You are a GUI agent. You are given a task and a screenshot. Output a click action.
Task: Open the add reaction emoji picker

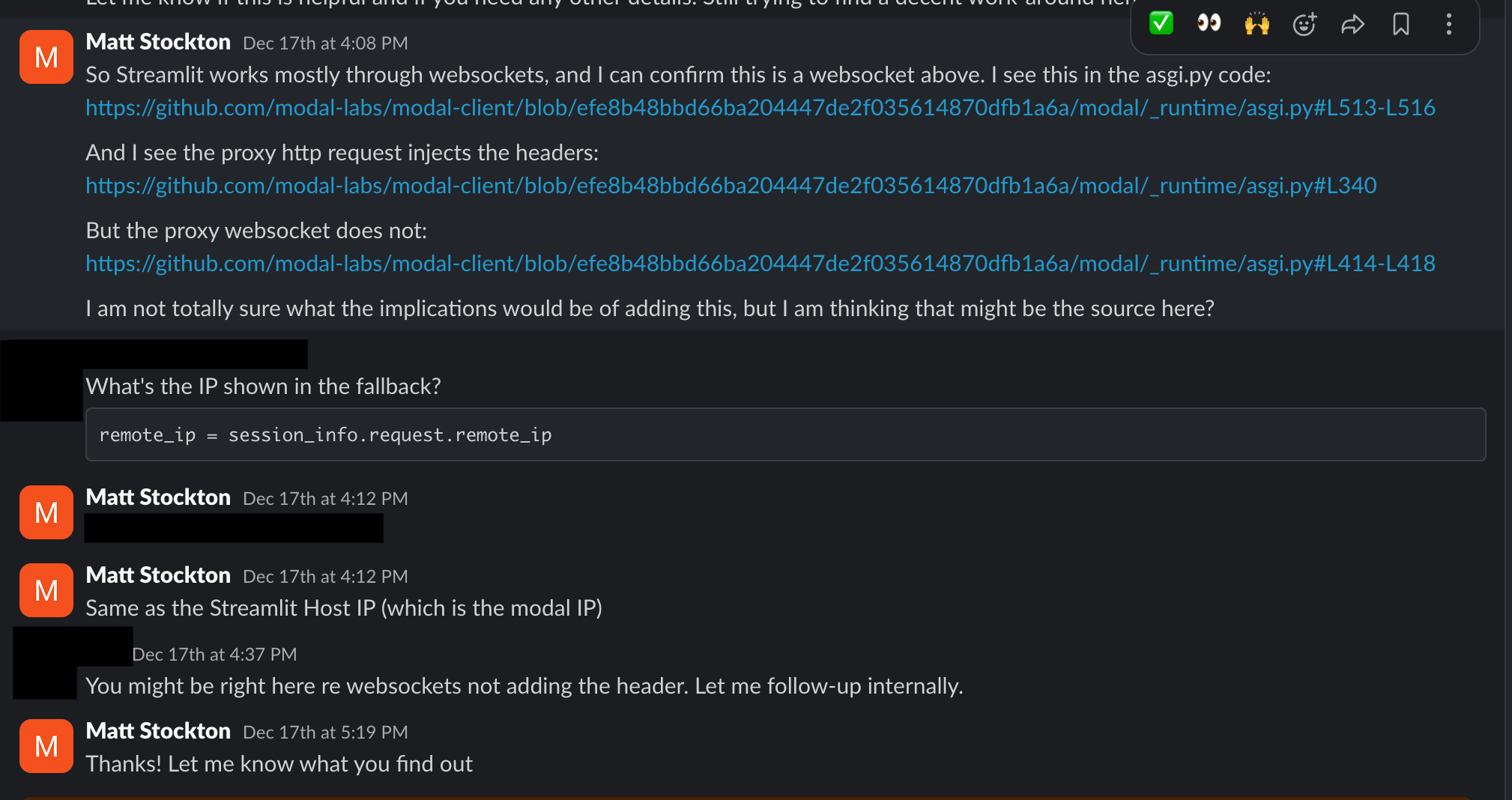(1304, 24)
